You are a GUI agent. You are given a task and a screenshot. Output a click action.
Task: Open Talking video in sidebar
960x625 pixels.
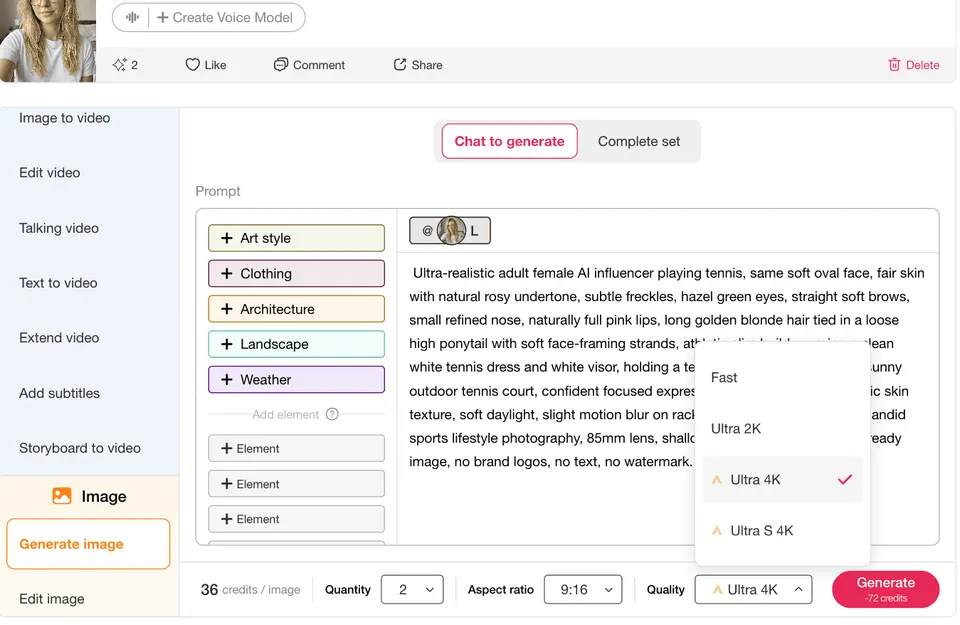tap(59, 228)
